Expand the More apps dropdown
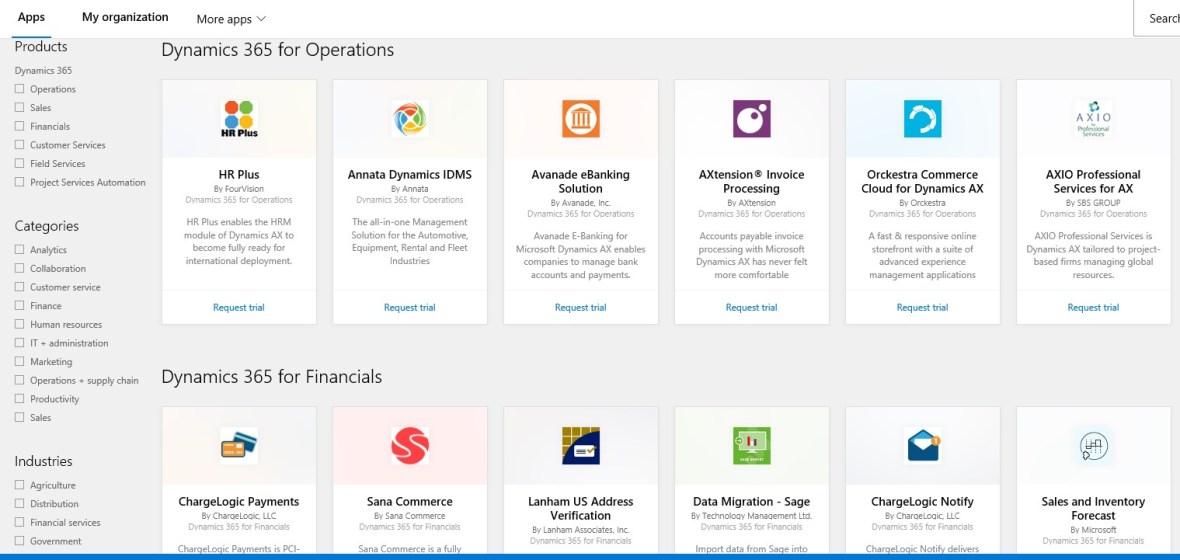Viewport: 1180px width, 560px height. click(231, 19)
